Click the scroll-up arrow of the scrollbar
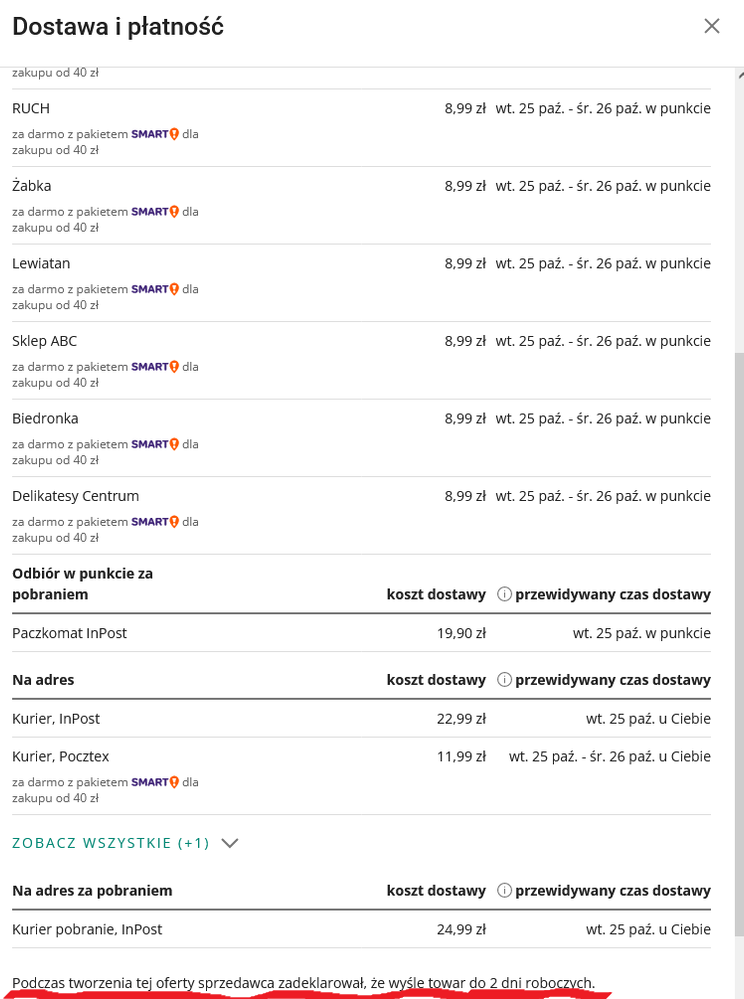The width and height of the screenshot is (744, 999). [739, 76]
